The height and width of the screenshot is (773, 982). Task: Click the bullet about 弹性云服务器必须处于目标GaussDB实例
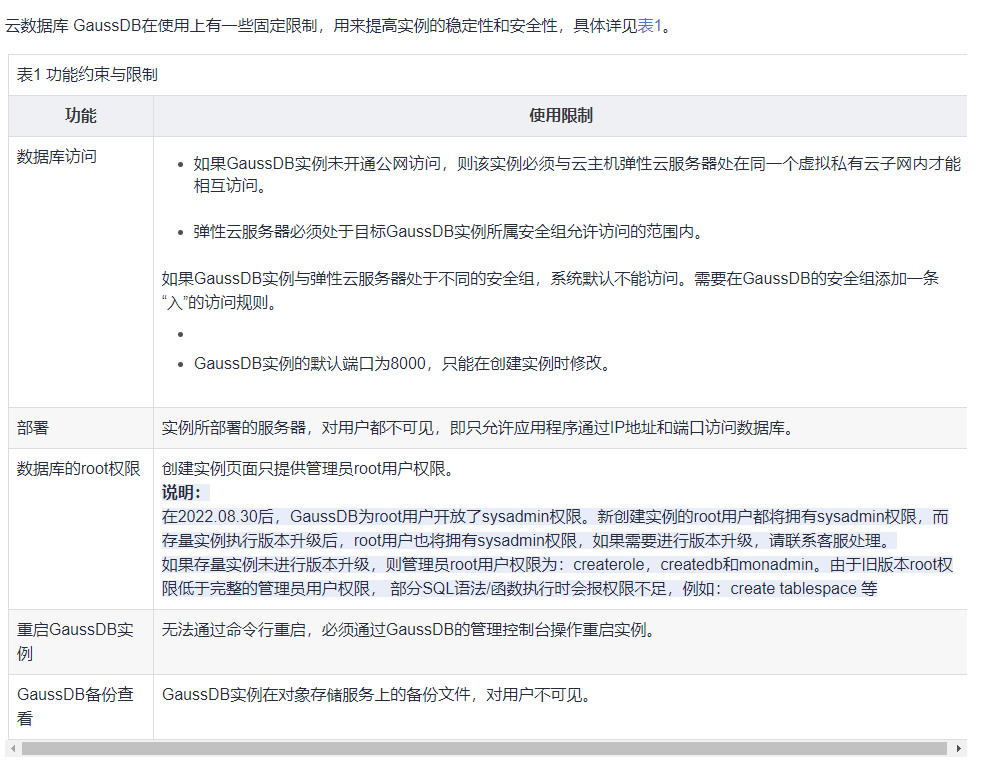pos(449,232)
